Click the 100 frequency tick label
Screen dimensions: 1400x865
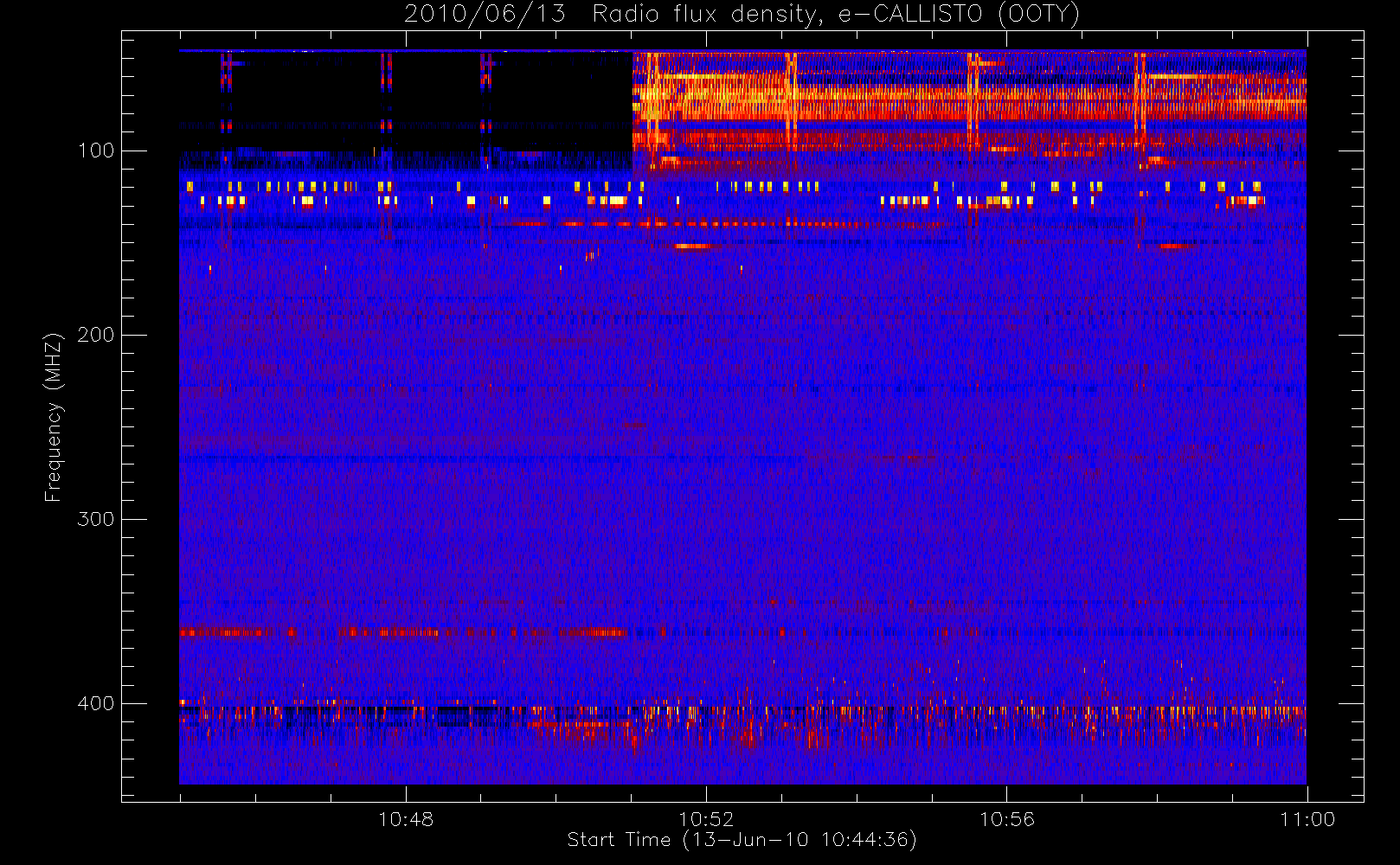click(96, 151)
